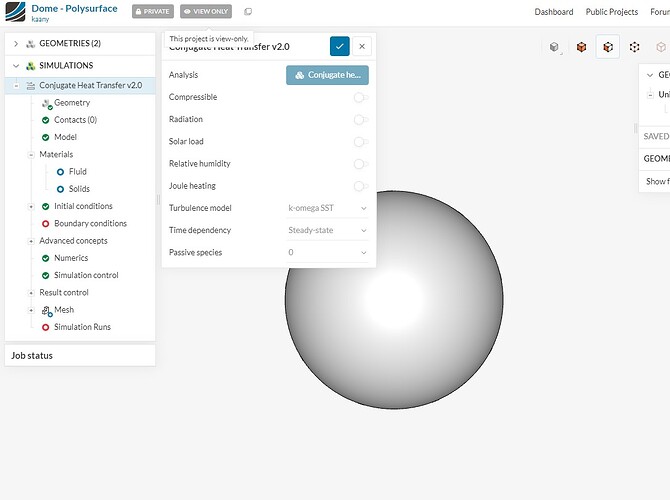Select Simulation Runs in tree
The height and width of the screenshot is (500, 670).
click(x=82, y=327)
